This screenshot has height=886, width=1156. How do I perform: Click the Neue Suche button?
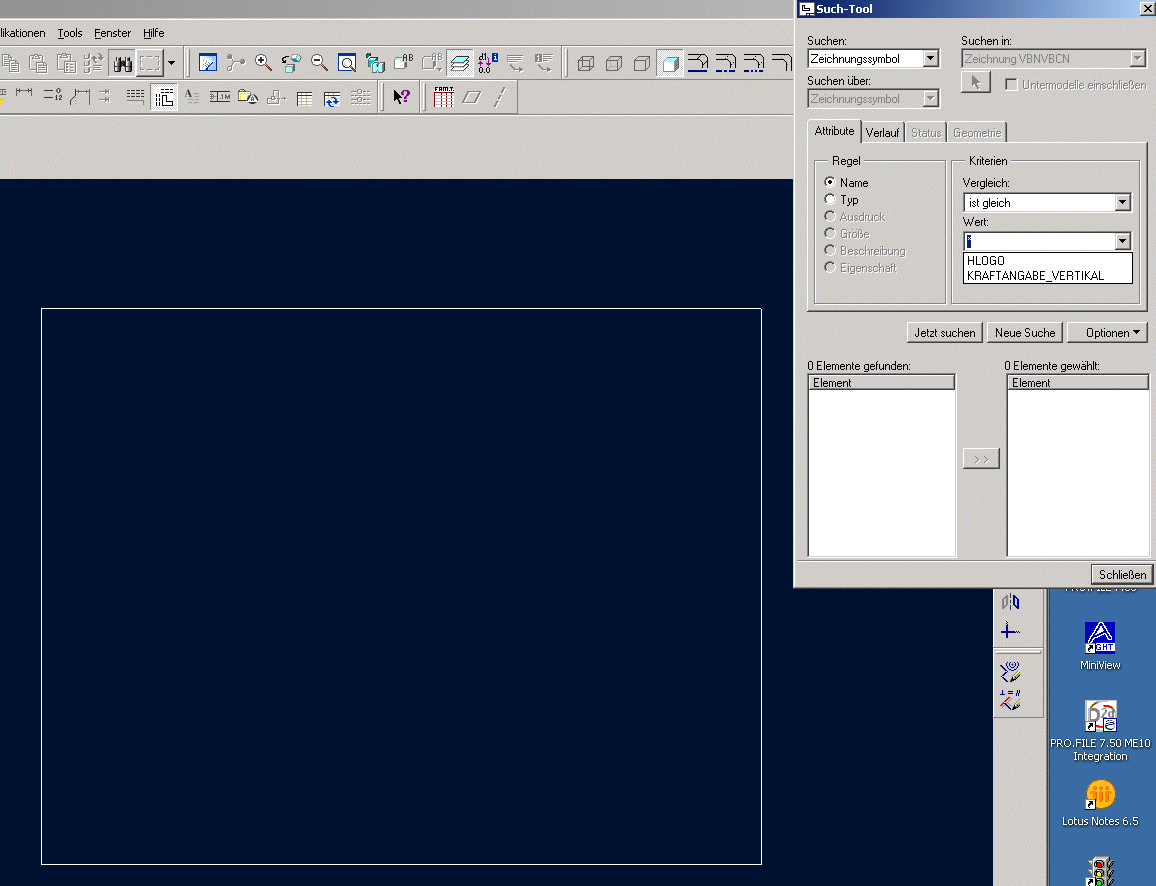point(1025,333)
